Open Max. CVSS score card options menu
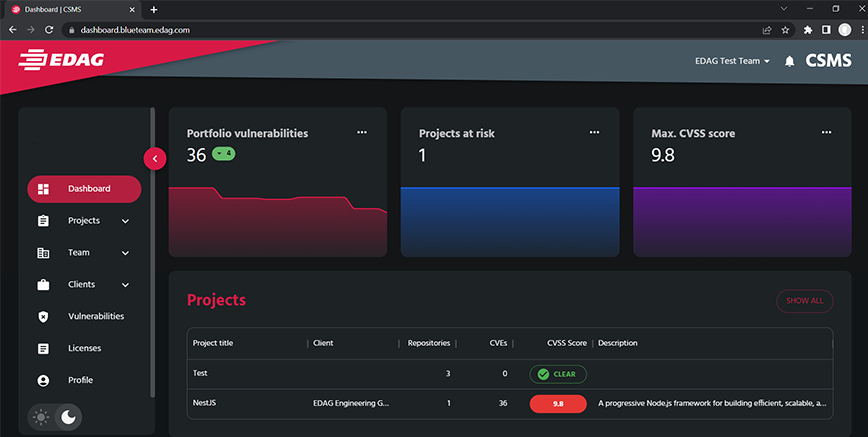Viewport: 868px width, 437px height. coord(826,132)
